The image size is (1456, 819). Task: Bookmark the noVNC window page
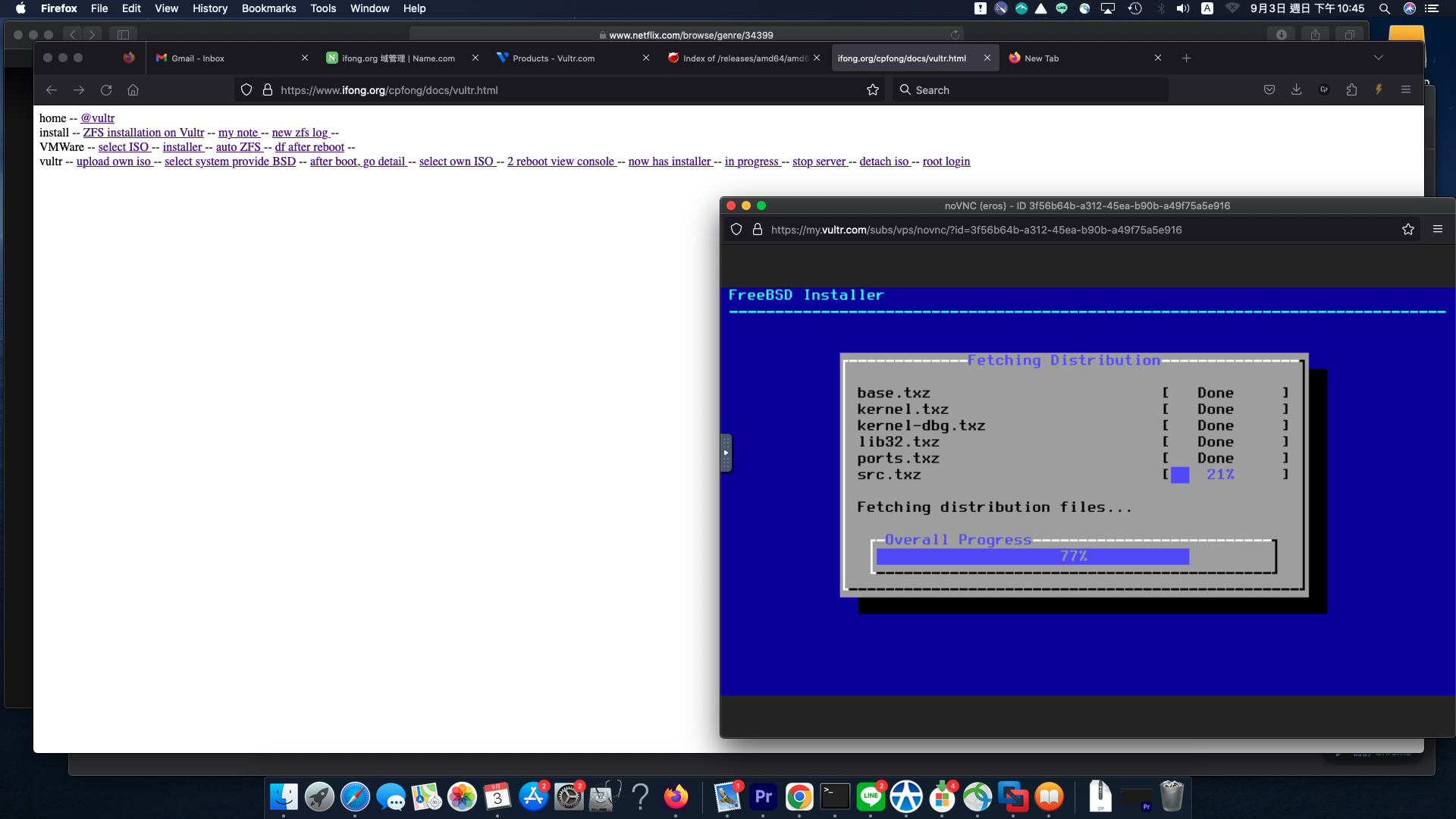(1408, 230)
